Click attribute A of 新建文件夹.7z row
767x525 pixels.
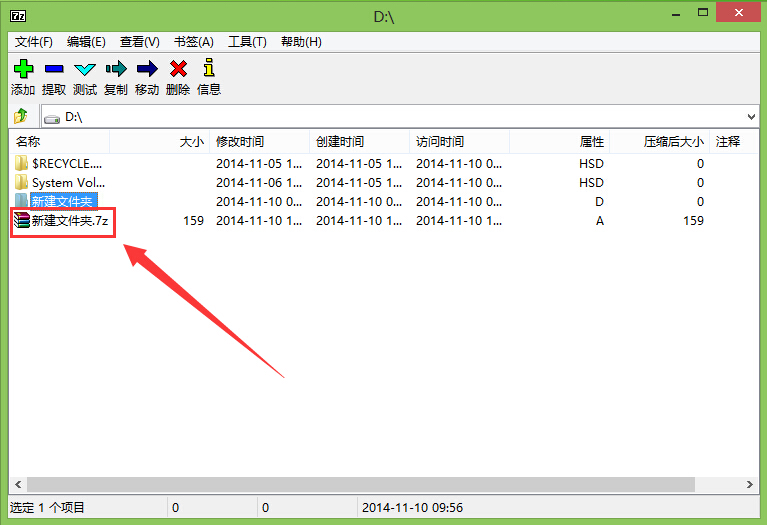(x=600, y=221)
